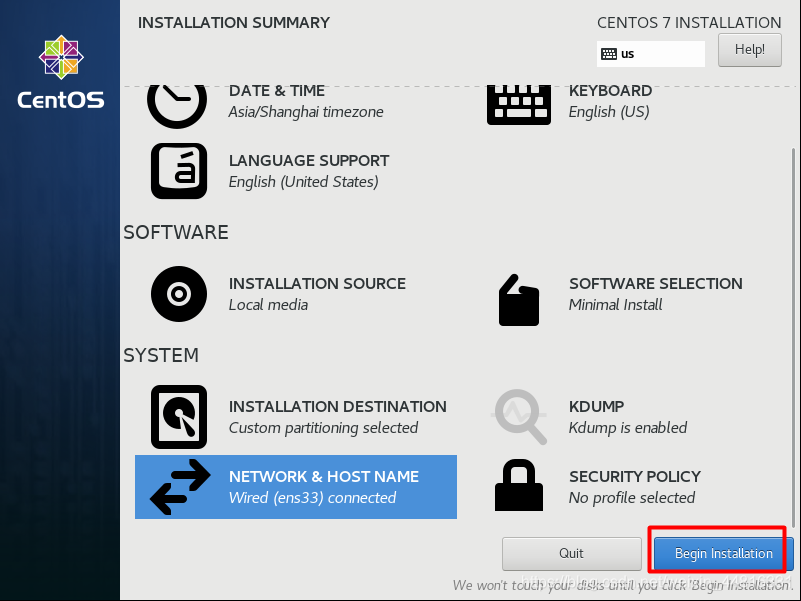
Task: Click the us keyboard layout indicator
Action: pos(650,54)
